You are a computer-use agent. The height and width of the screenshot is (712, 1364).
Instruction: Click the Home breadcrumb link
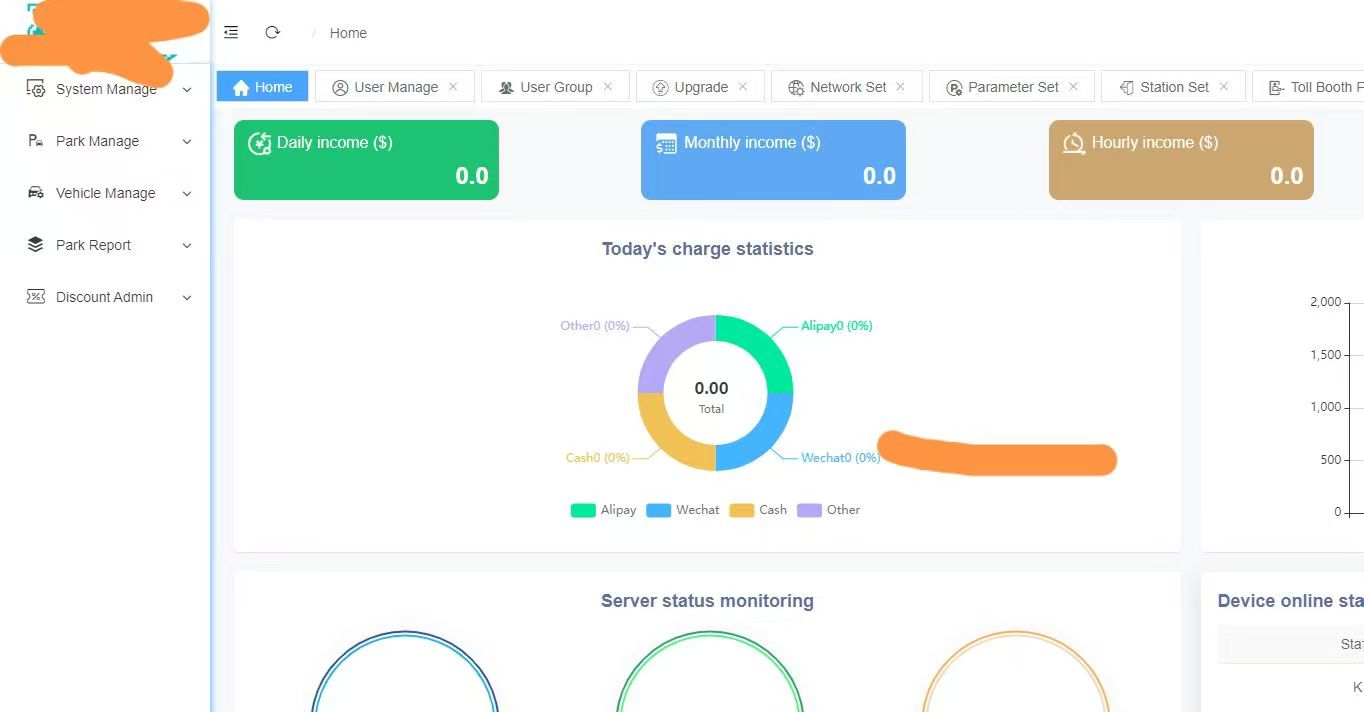tap(348, 33)
